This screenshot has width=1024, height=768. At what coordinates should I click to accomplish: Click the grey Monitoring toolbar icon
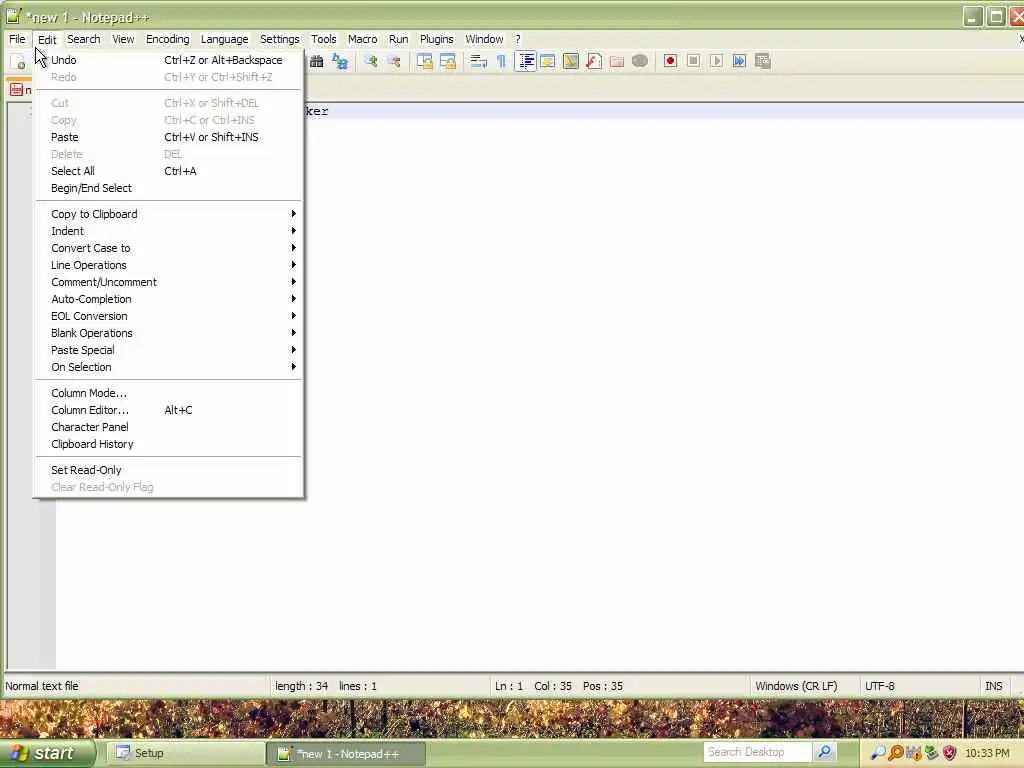(640, 61)
